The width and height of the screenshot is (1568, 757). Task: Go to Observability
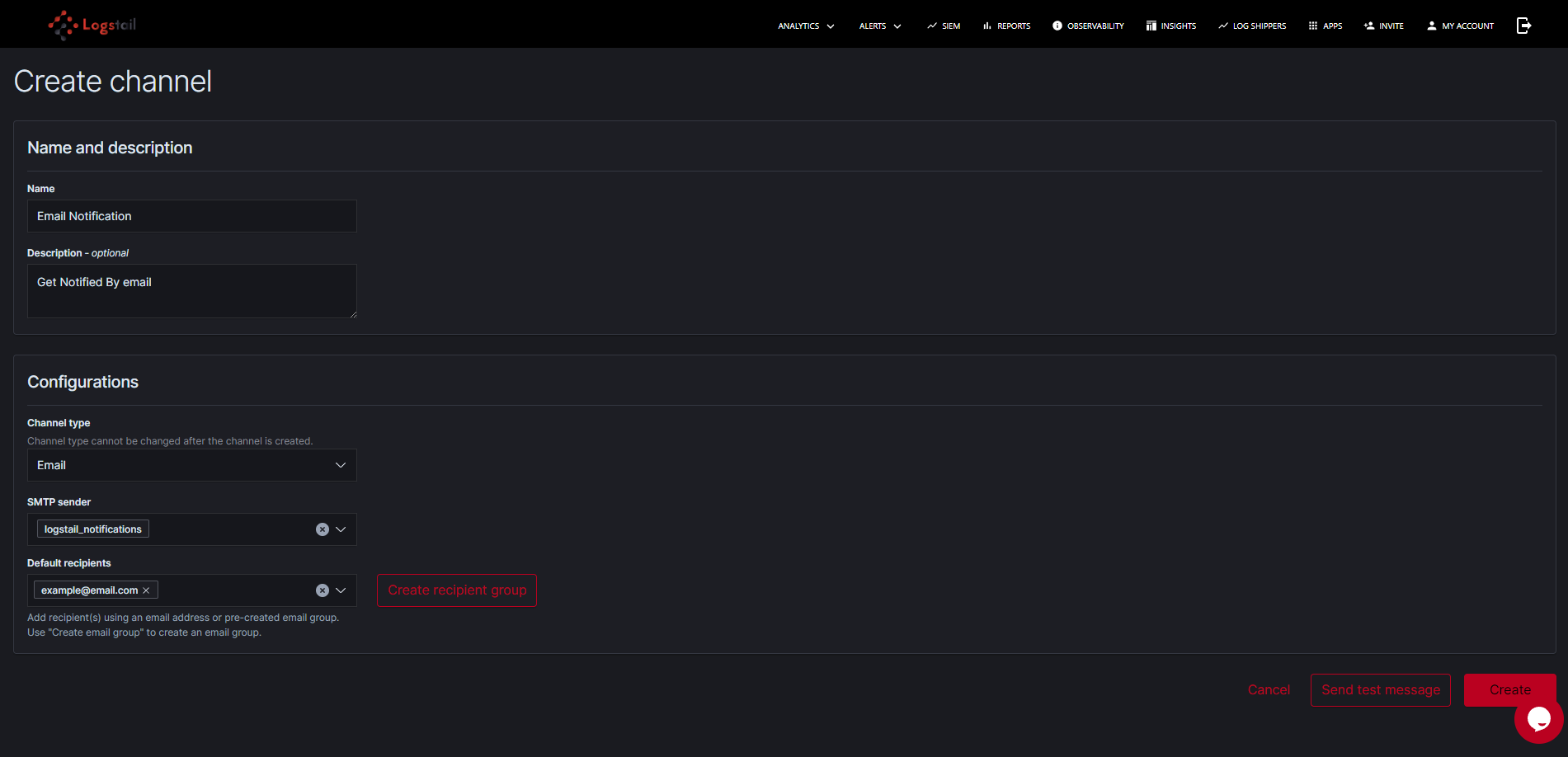point(1088,26)
